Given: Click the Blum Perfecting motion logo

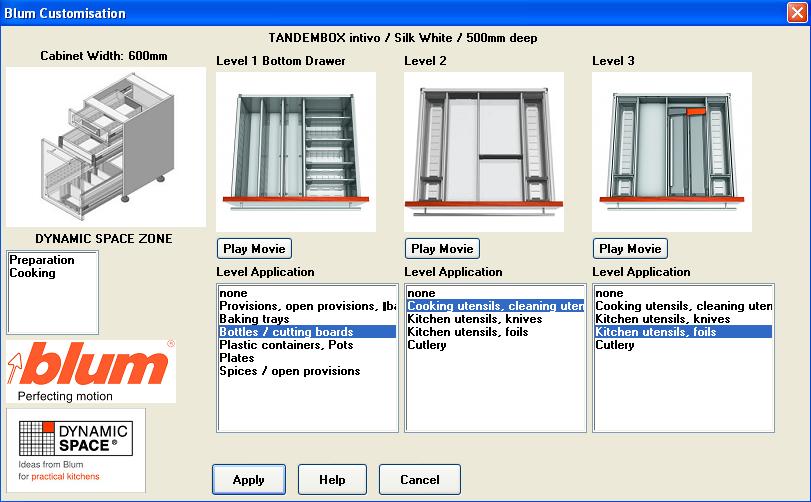Looking at the screenshot, I should coord(91,371).
